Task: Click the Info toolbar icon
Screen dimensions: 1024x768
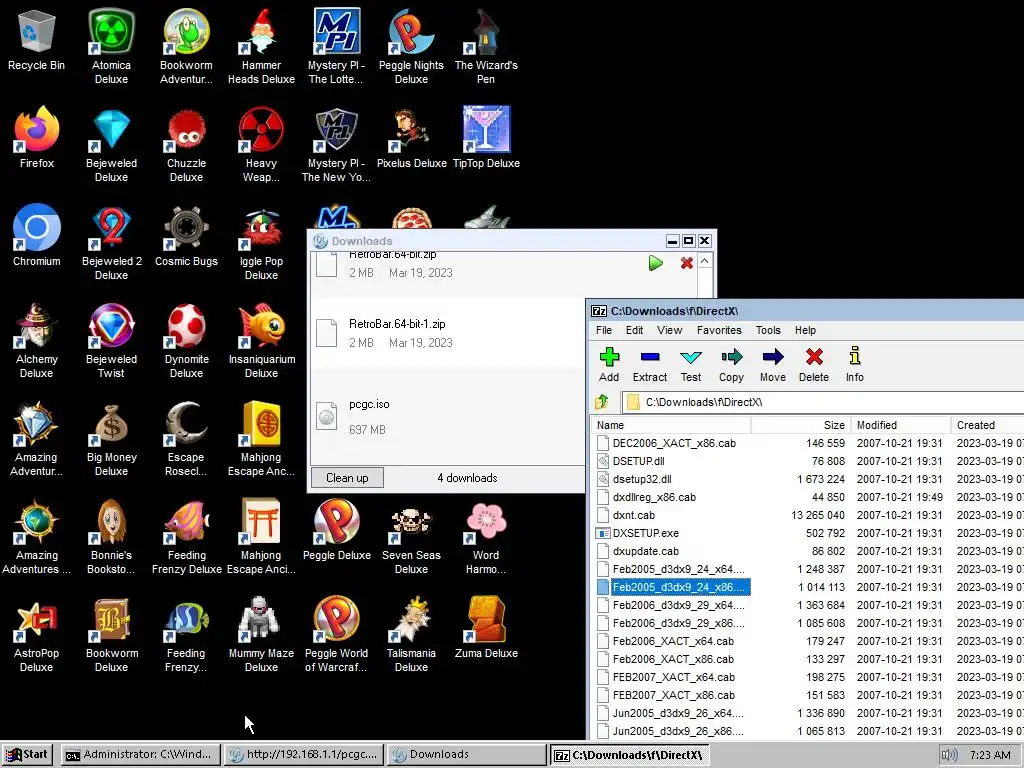Action: [x=854, y=365]
